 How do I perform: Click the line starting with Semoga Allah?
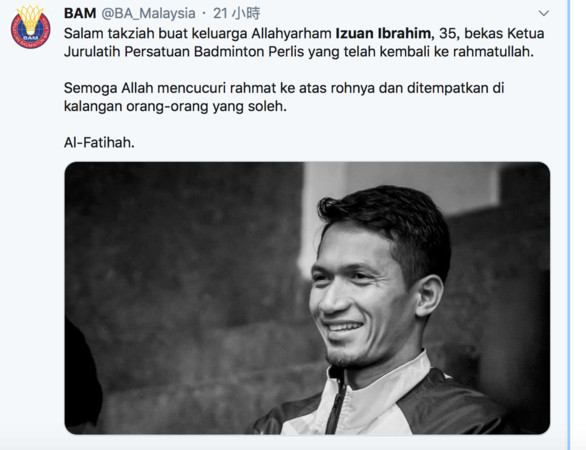pos(284,88)
